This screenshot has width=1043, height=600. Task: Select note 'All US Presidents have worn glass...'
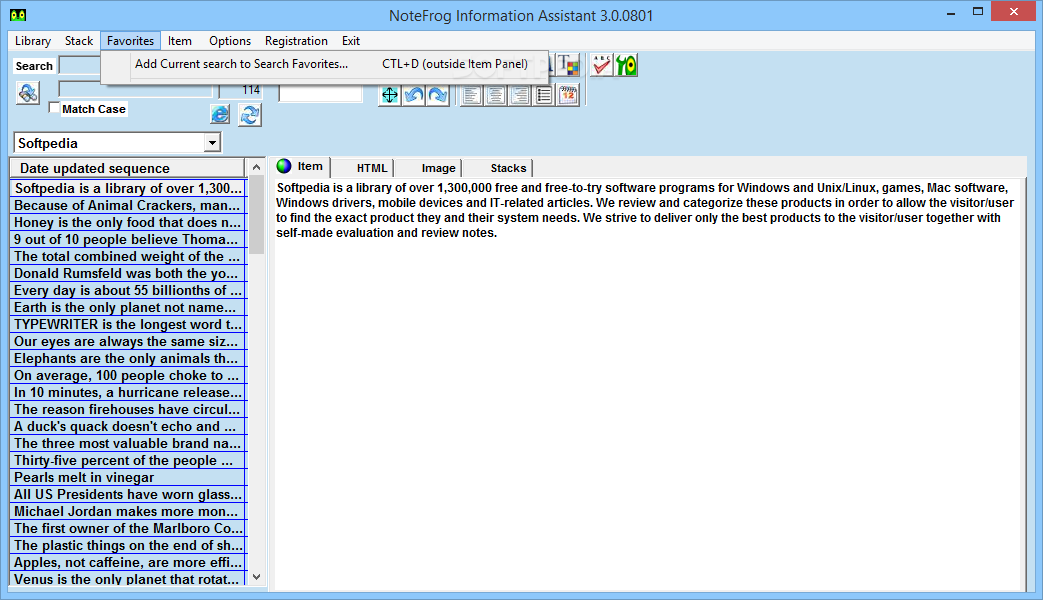128,494
